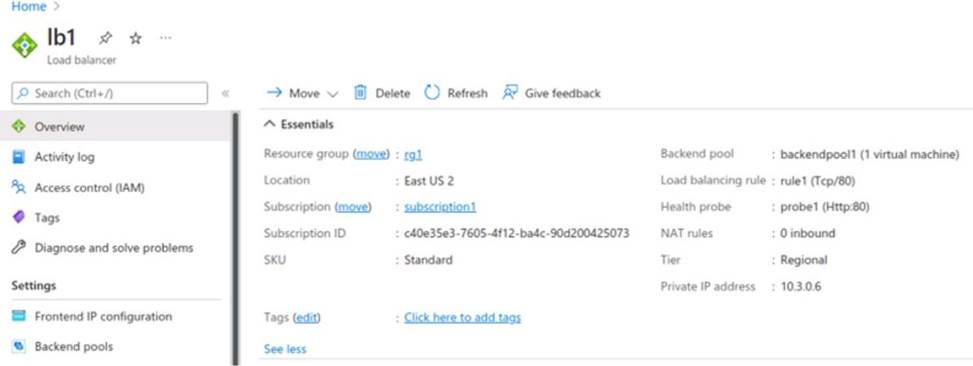The width and height of the screenshot is (973, 366).
Task: Click the Diagnose wrench icon
Action: click(19, 248)
